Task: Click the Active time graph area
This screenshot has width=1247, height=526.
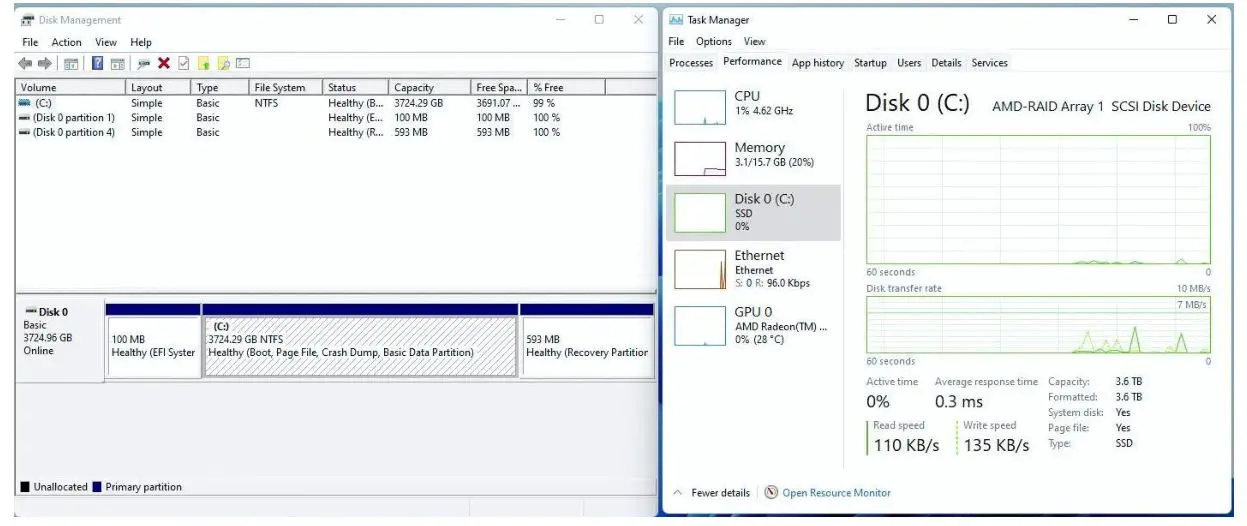Action: pos(1038,200)
